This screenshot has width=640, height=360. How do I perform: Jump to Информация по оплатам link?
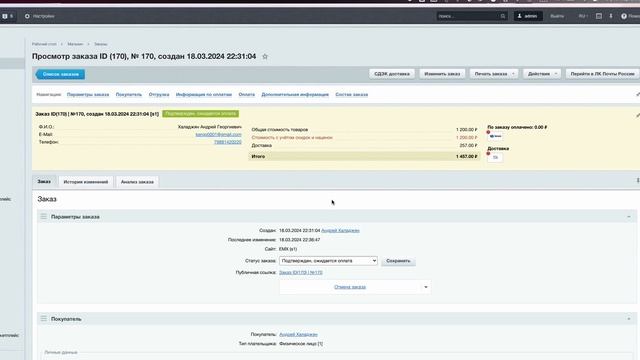click(x=204, y=95)
